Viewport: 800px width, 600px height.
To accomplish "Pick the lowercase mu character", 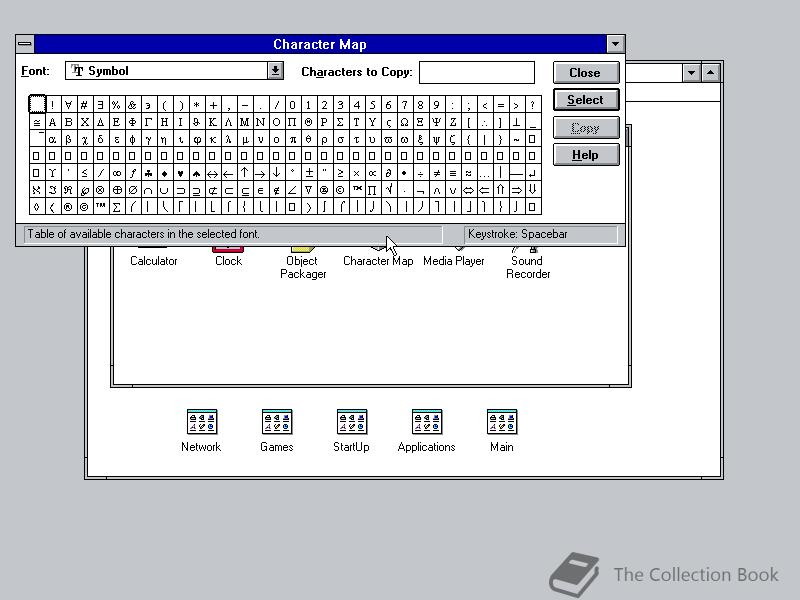I will 244,139.
